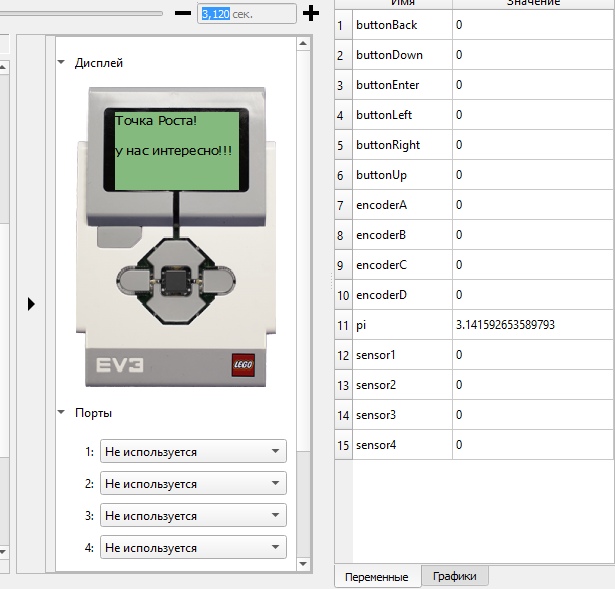
Task: Collapse the Дисплей section
Action: (62, 63)
